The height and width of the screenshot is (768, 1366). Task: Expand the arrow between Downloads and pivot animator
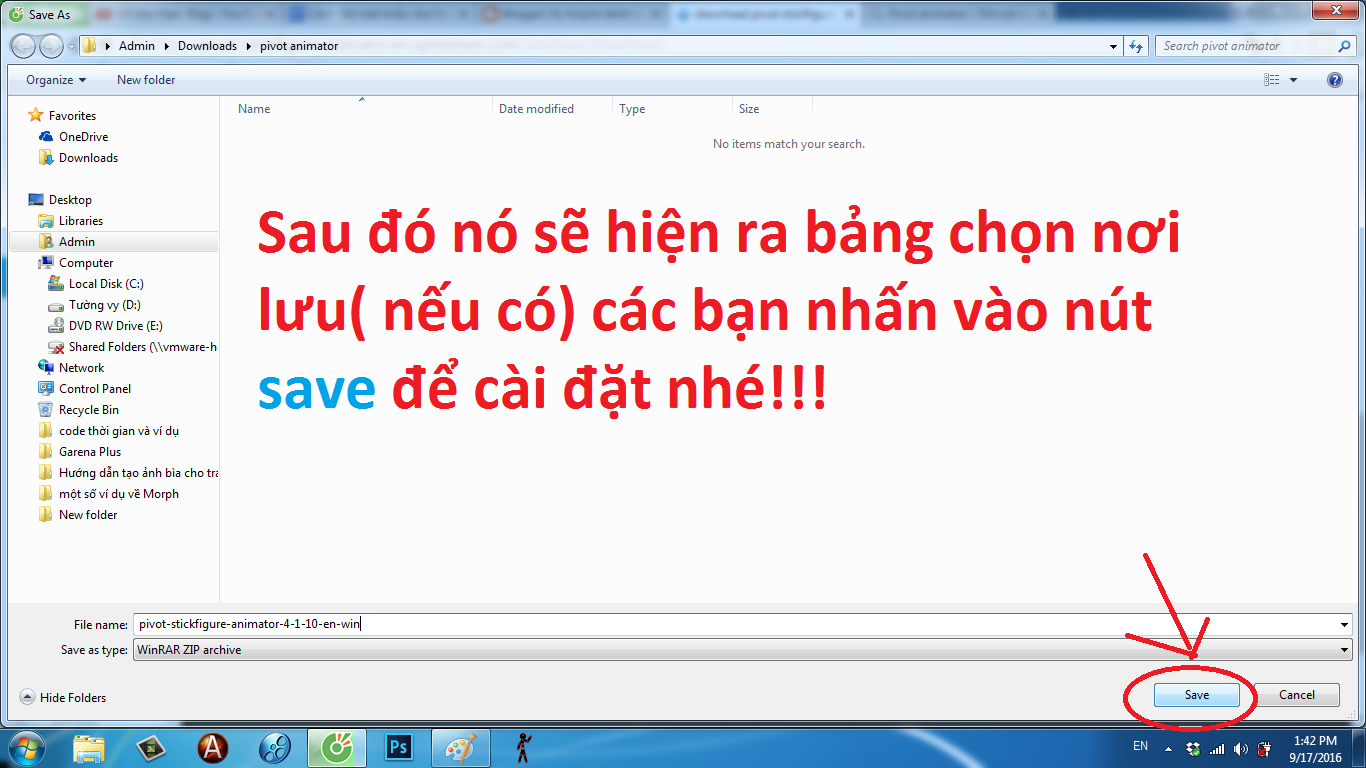249,46
